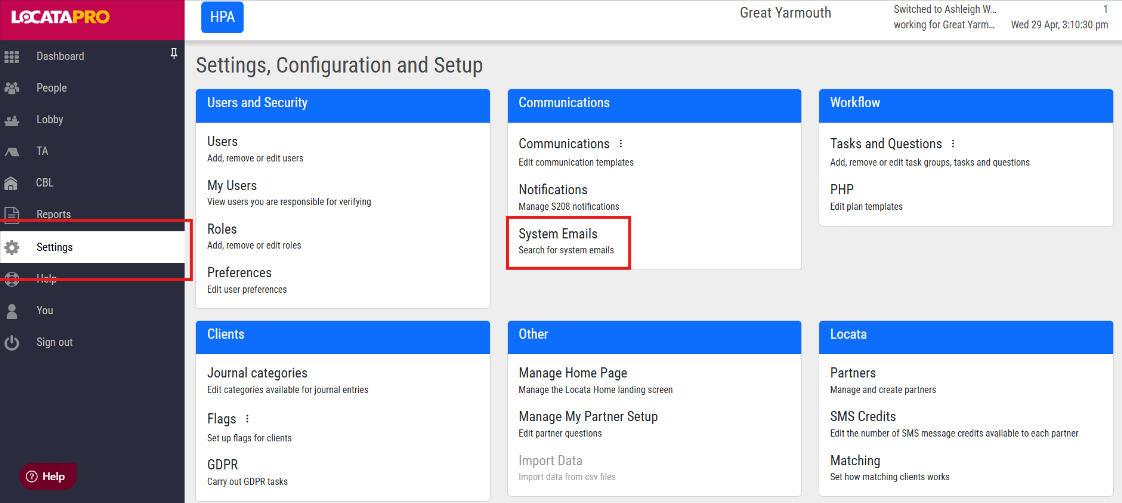Click the date and time text
The image size is (1122, 503).
(1059, 25)
